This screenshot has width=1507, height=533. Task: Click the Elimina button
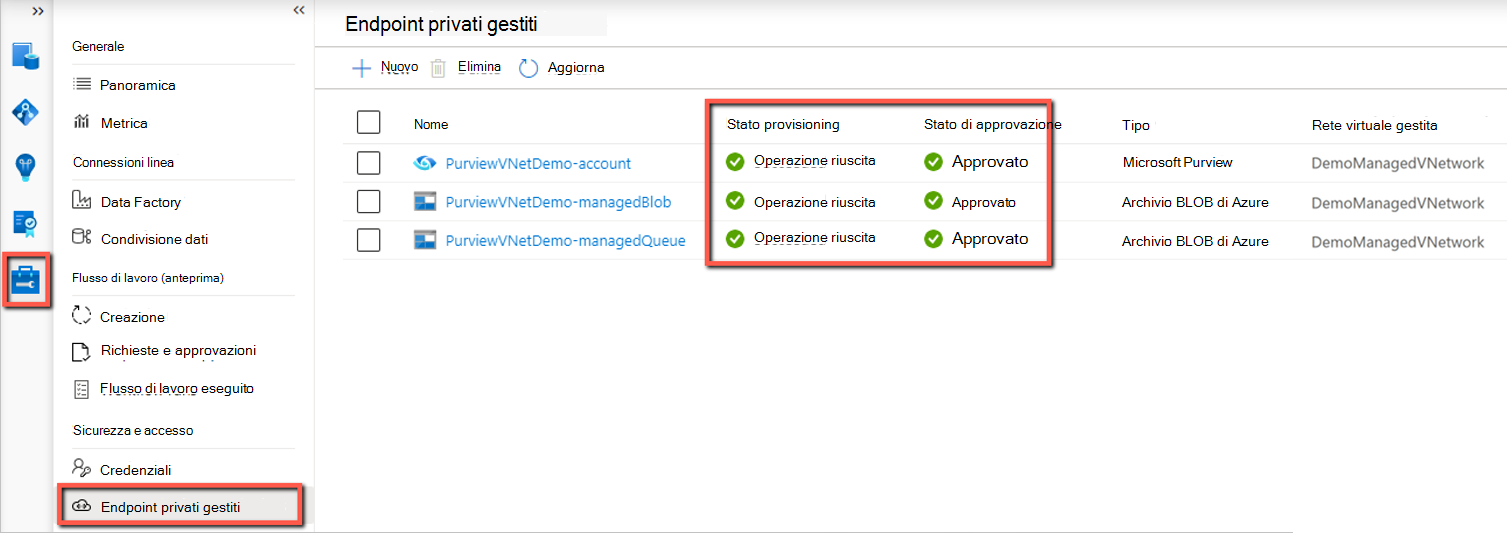coord(479,67)
